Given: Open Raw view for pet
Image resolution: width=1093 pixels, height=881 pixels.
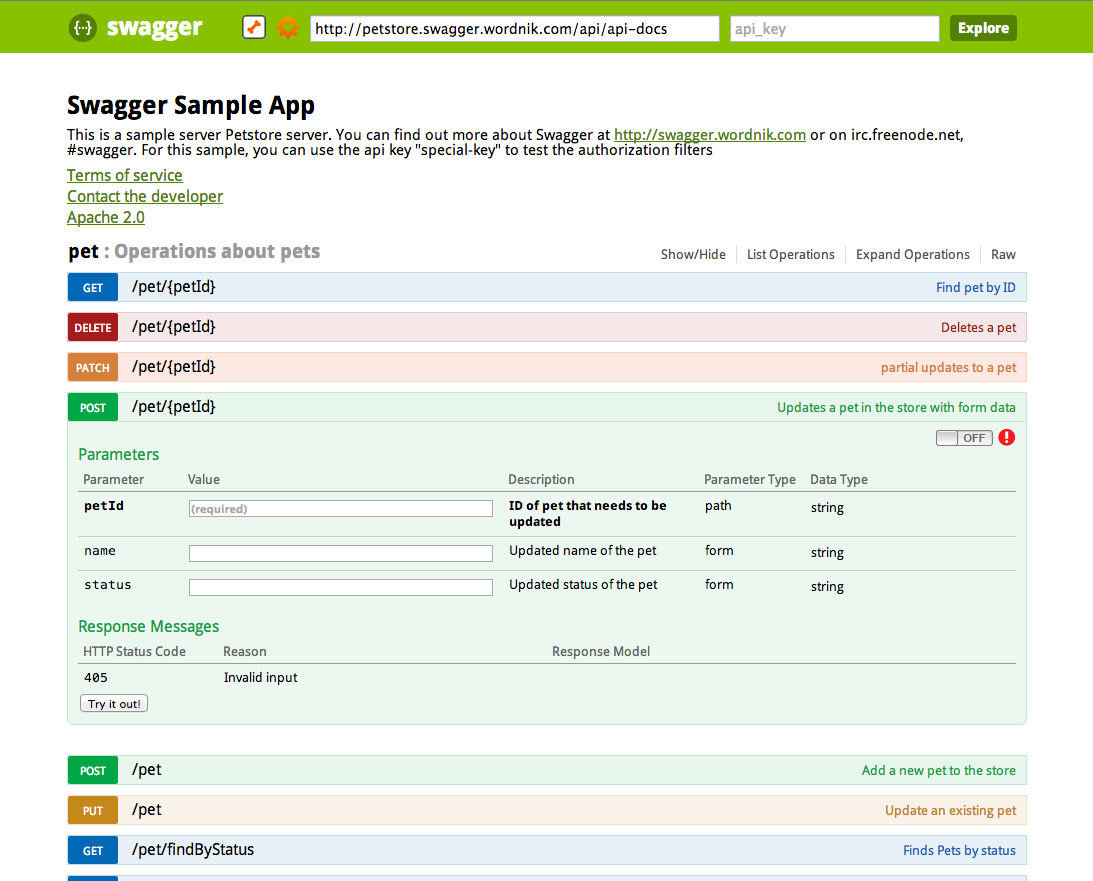Looking at the screenshot, I should [x=1003, y=254].
